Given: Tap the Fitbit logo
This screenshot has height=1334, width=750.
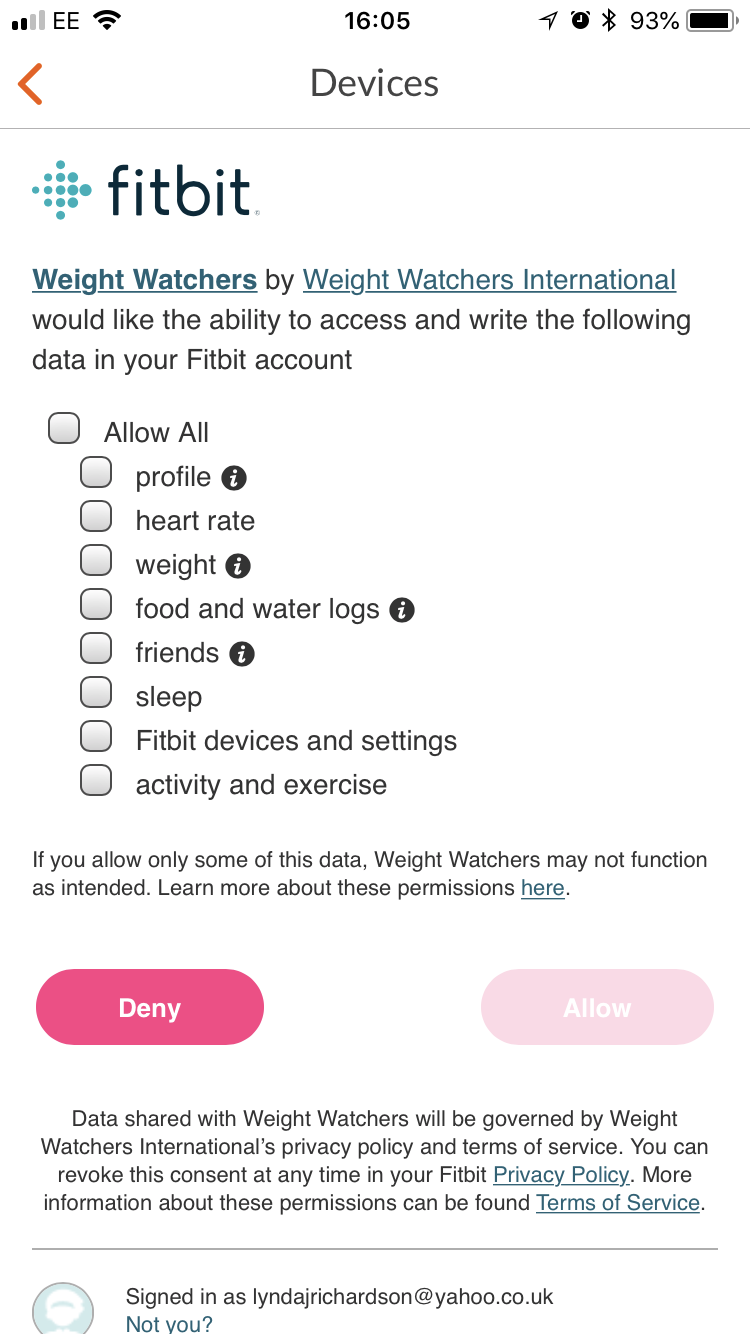Looking at the screenshot, I should tap(146, 189).
